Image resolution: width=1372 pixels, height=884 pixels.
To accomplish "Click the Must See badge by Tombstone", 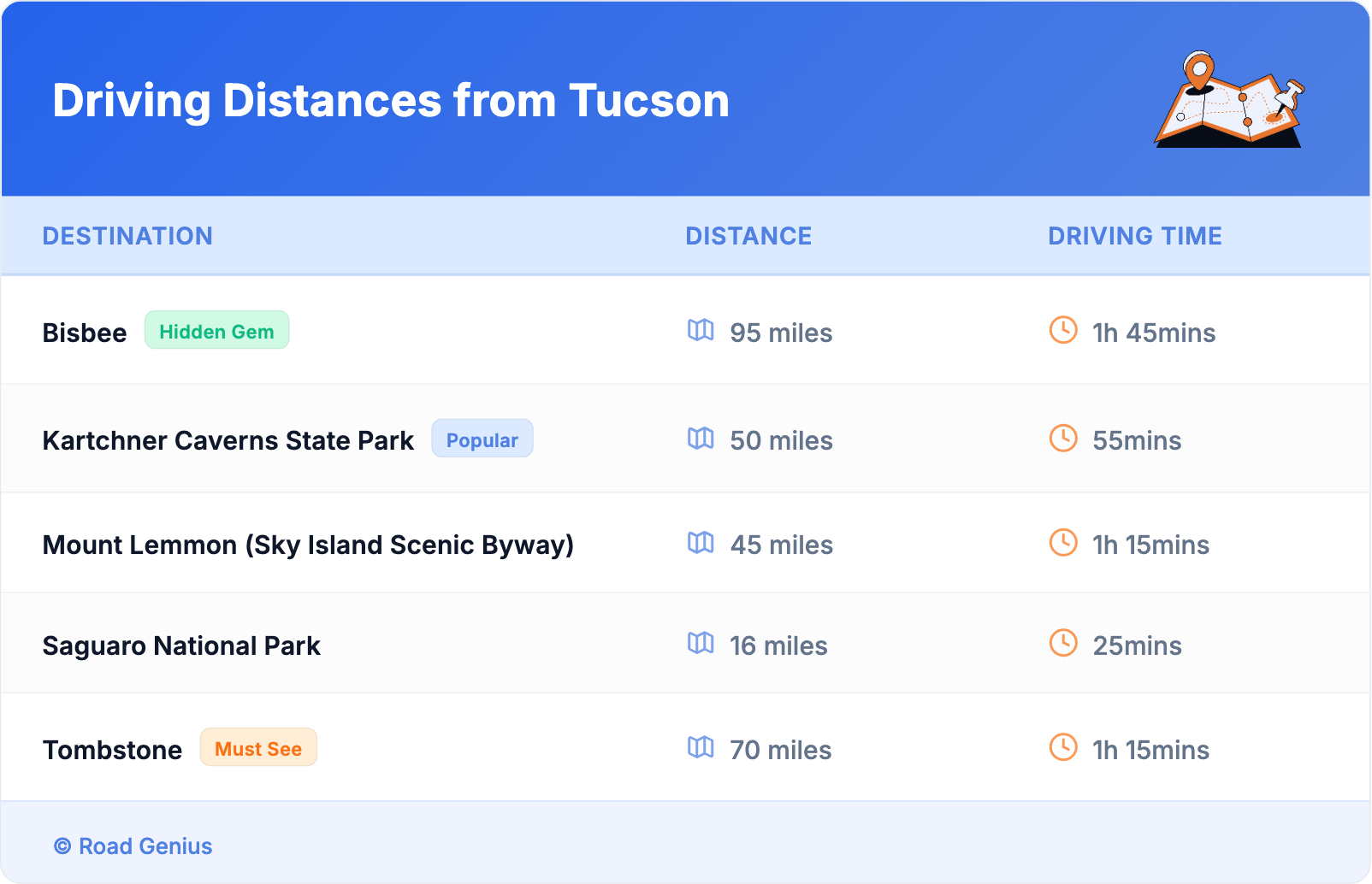I will point(258,748).
